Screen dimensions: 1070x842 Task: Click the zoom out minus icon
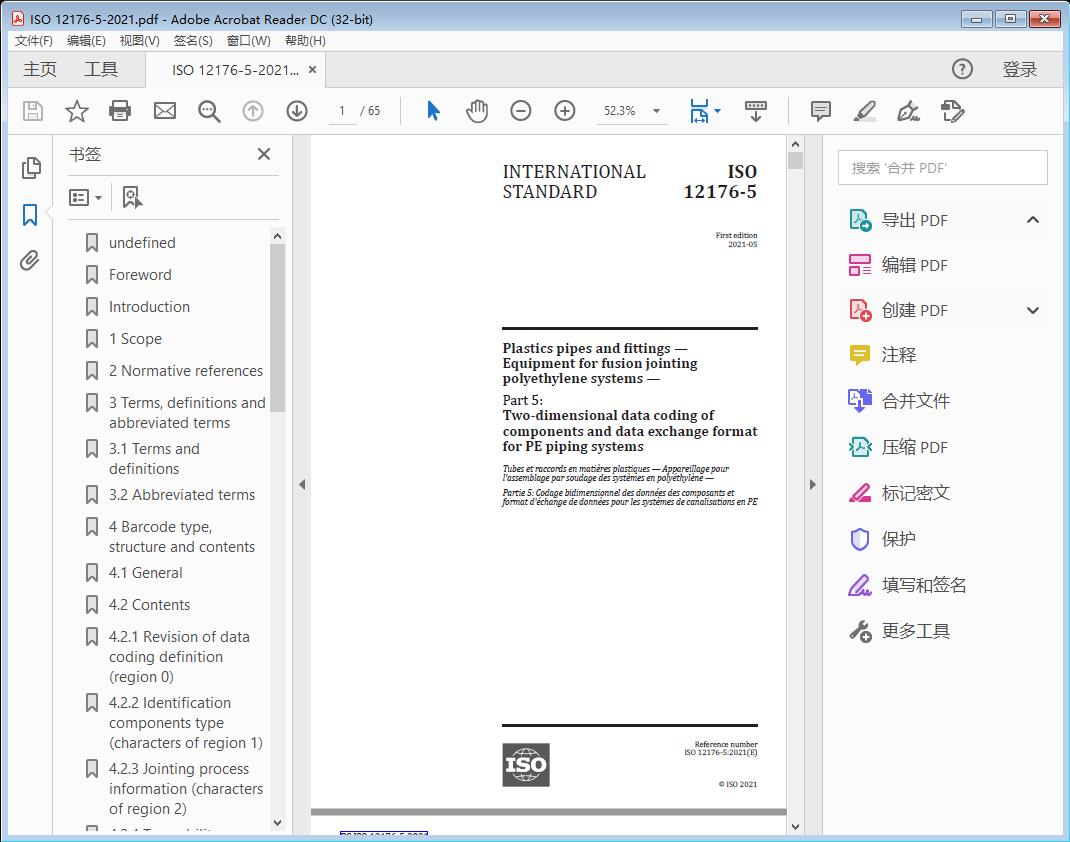click(521, 111)
